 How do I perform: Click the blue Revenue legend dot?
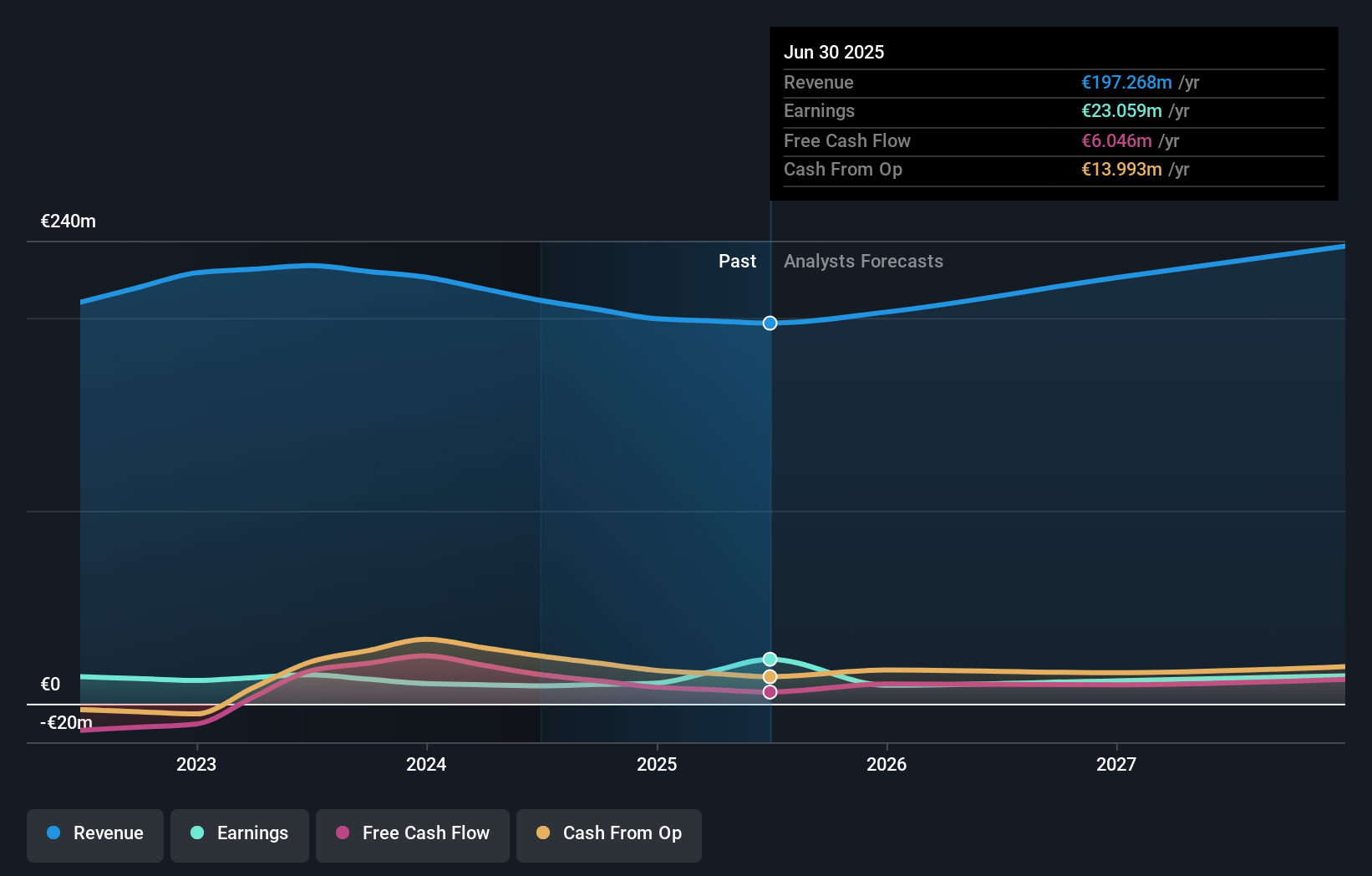(x=53, y=833)
